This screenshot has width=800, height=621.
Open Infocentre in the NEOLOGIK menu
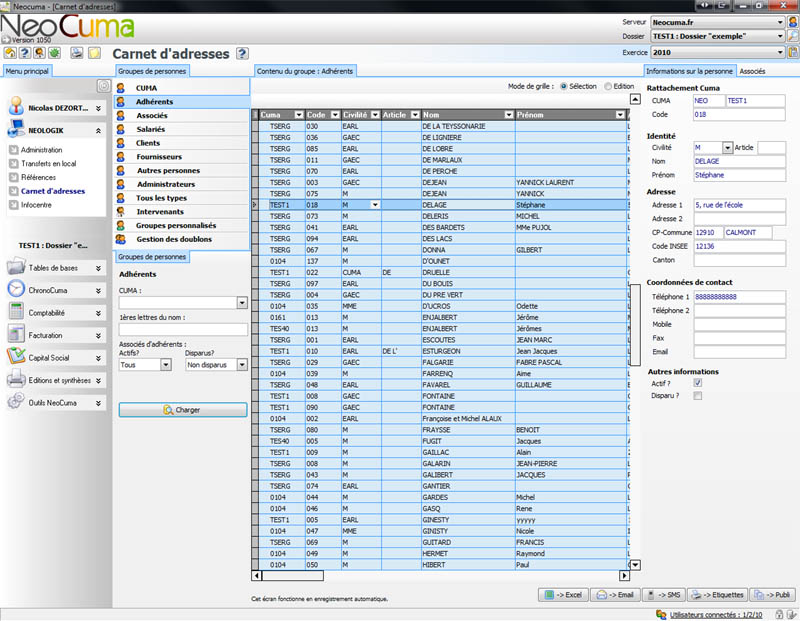coord(36,205)
